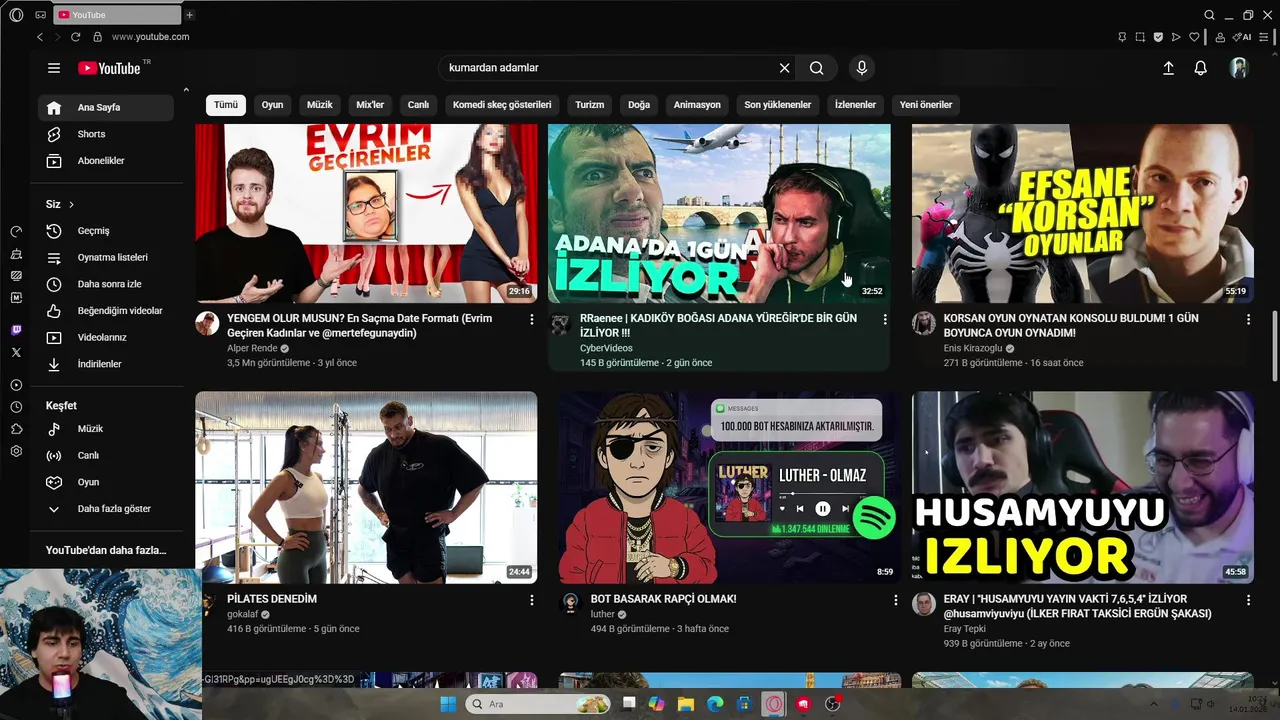Open Geçmiş history in sidebar
Image resolution: width=1280 pixels, height=720 pixels.
(x=105, y=231)
